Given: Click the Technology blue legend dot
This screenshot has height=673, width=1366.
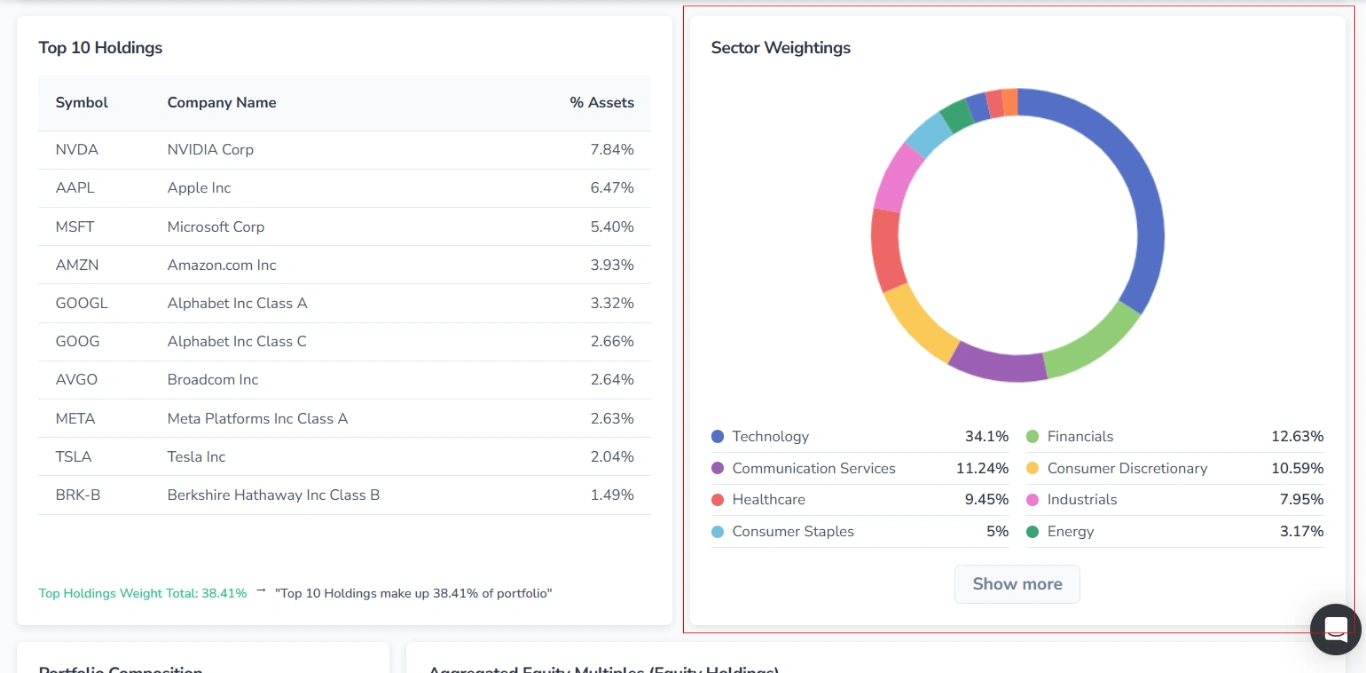Looking at the screenshot, I should [x=718, y=436].
